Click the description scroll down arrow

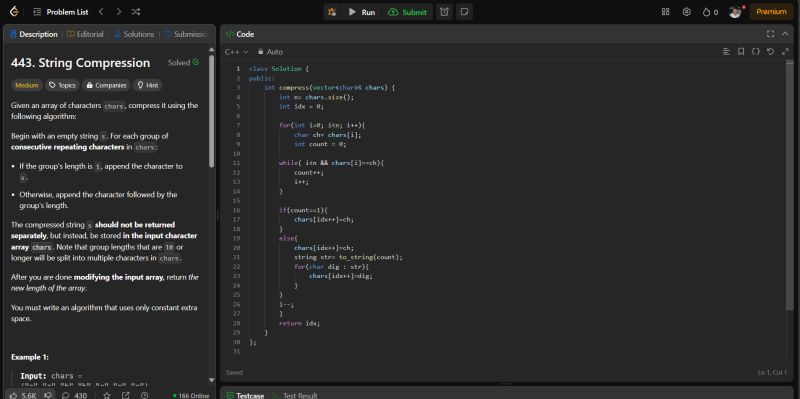tap(212, 380)
